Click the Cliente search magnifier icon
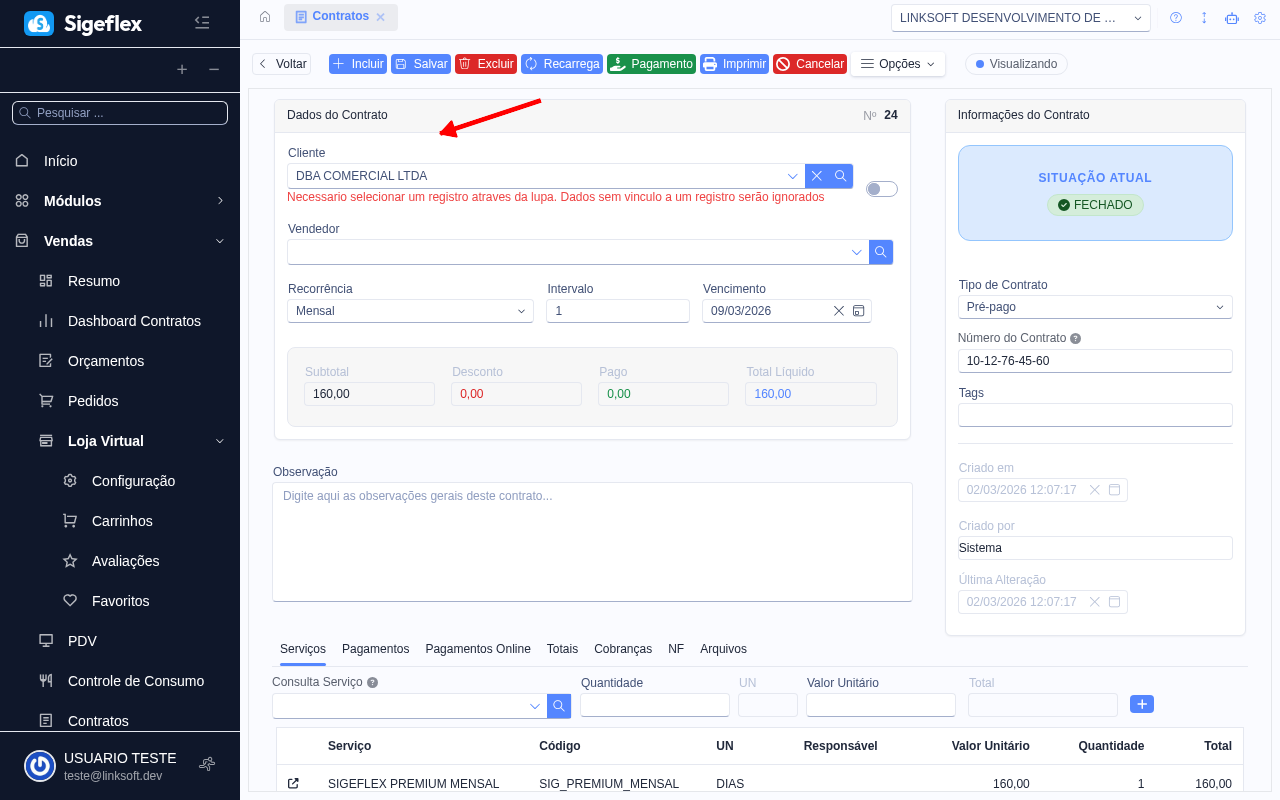 tap(841, 176)
